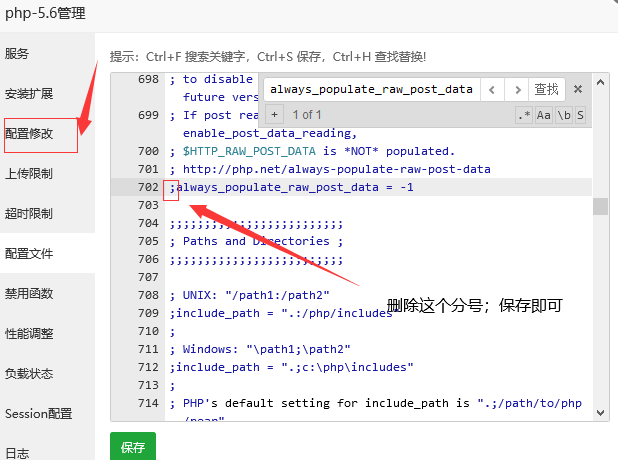The height and width of the screenshot is (460, 618).
Task: Switch to the 上传限制 tab
Action: click(29, 174)
